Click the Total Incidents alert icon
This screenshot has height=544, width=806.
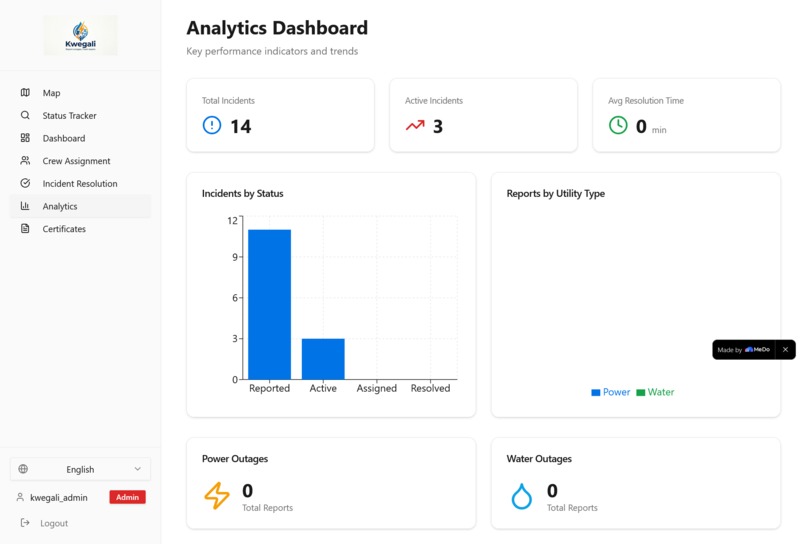[x=212, y=125]
